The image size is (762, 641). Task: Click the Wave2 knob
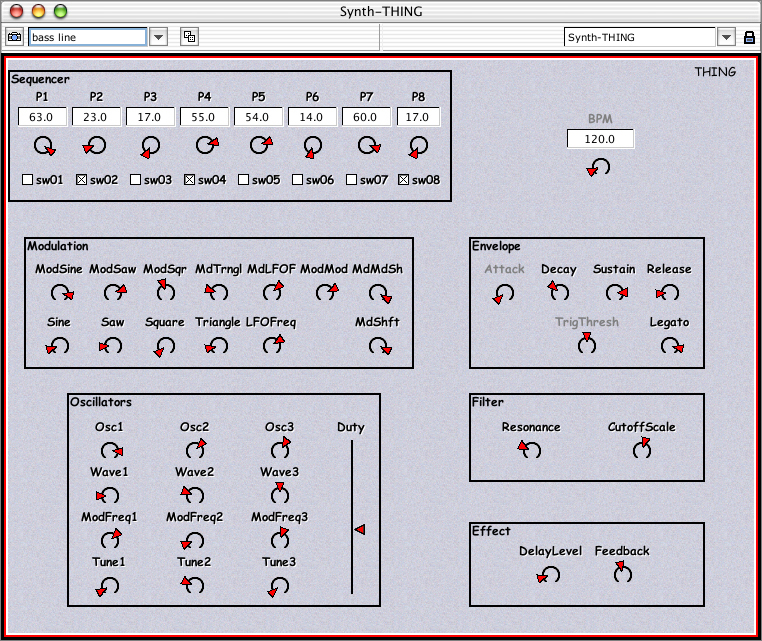[x=192, y=494]
